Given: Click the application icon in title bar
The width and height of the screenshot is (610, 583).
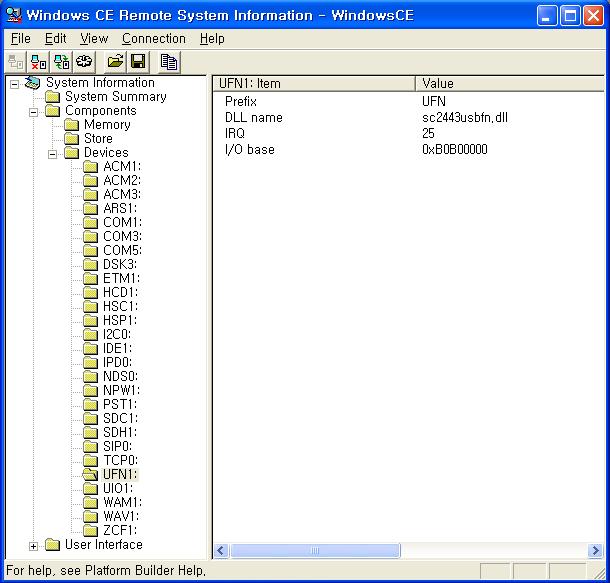Looking at the screenshot, I should [x=14, y=15].
